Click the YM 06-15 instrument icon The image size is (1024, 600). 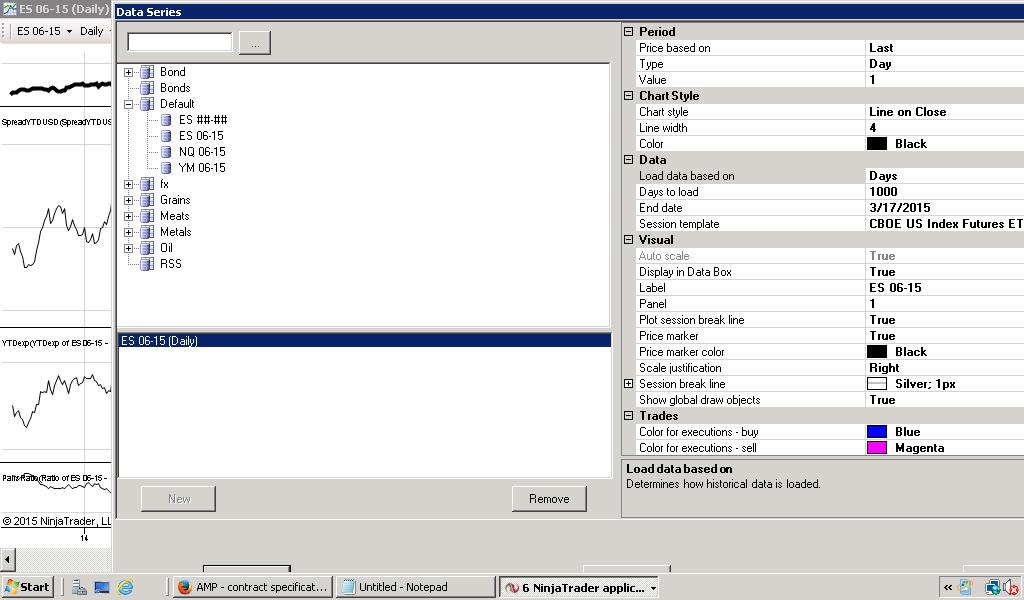166,168
